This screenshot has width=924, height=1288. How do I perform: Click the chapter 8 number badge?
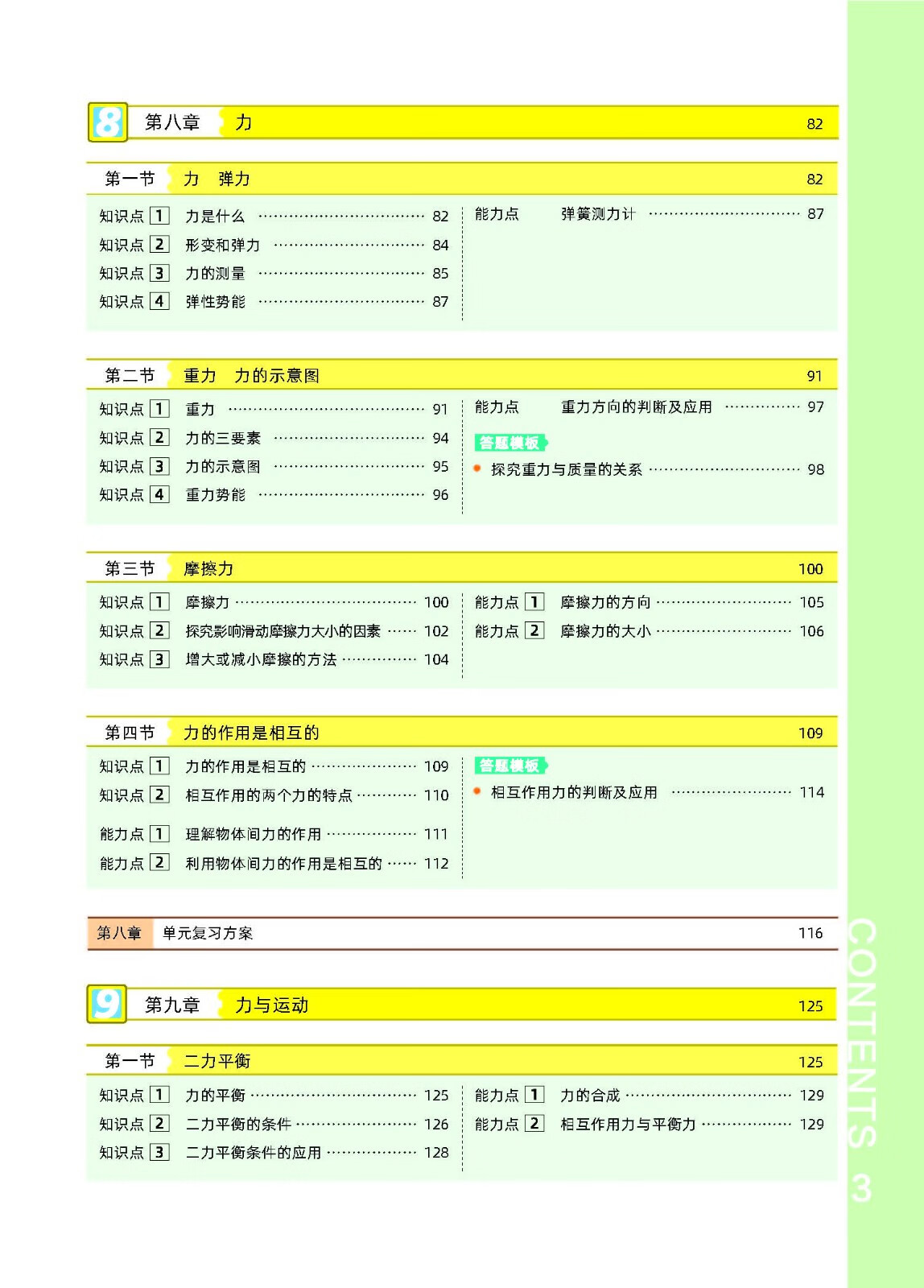pos(107,123)
